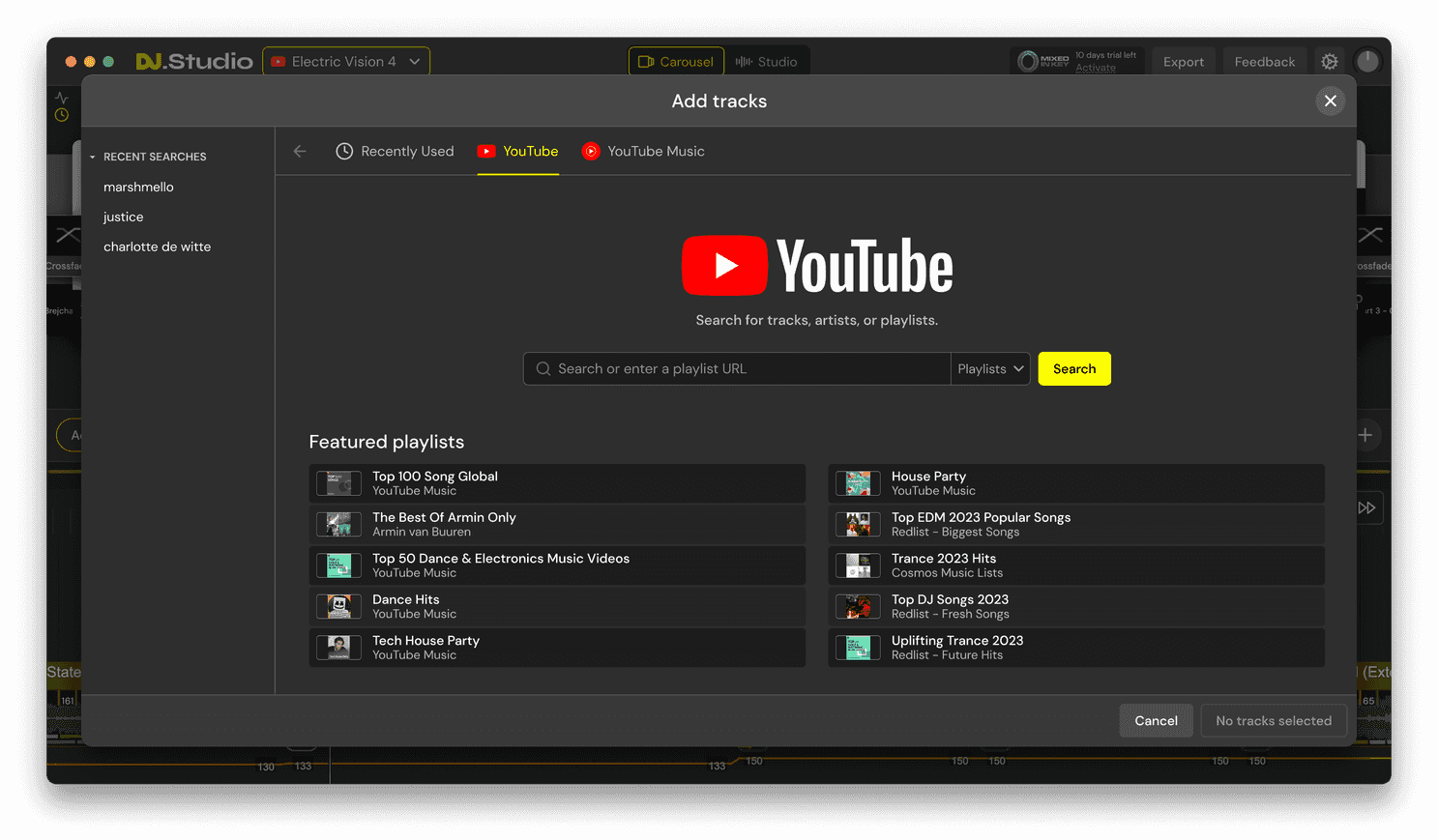The width and height of the screenshot is (1438, 840).
Task: Click the Redlist – Future Hits subtitle
Action: point(947,654)
